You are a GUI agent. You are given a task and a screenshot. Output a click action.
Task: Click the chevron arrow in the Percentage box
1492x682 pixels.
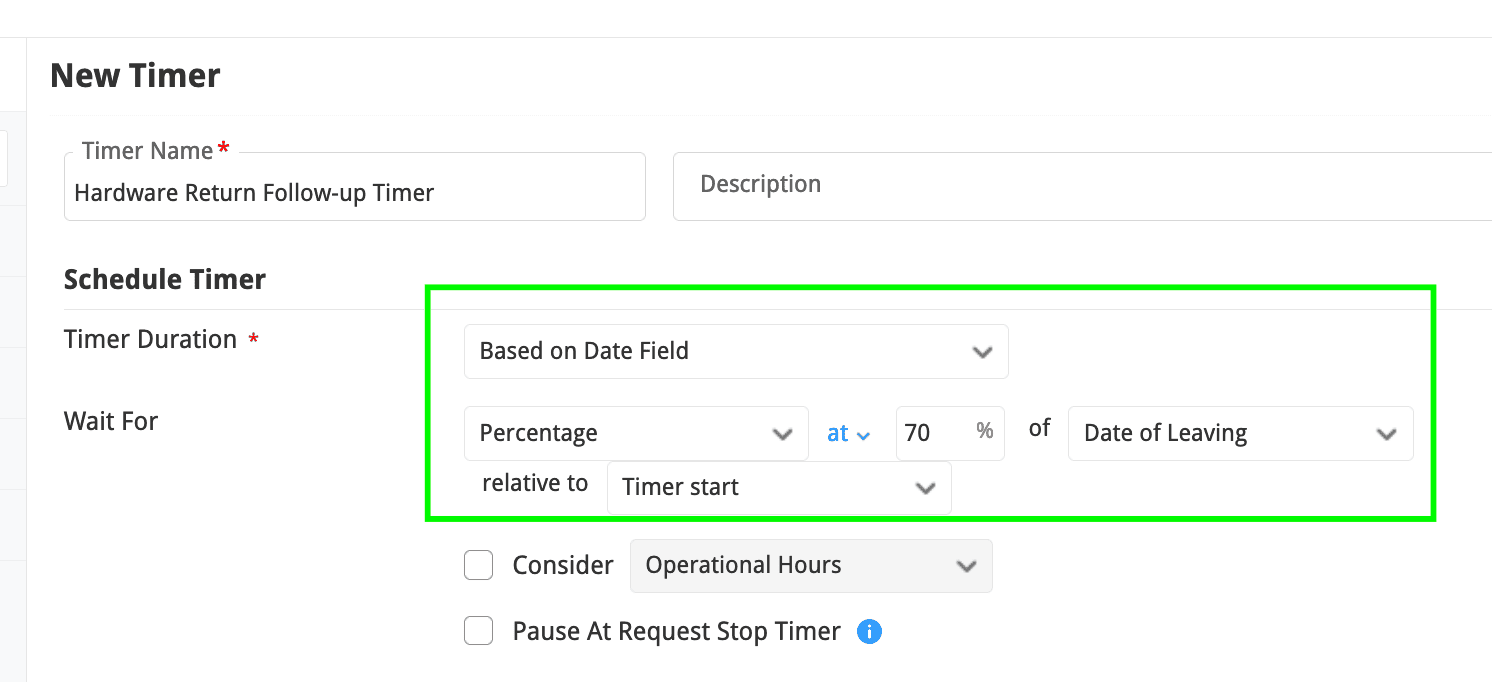click(782, 434)
